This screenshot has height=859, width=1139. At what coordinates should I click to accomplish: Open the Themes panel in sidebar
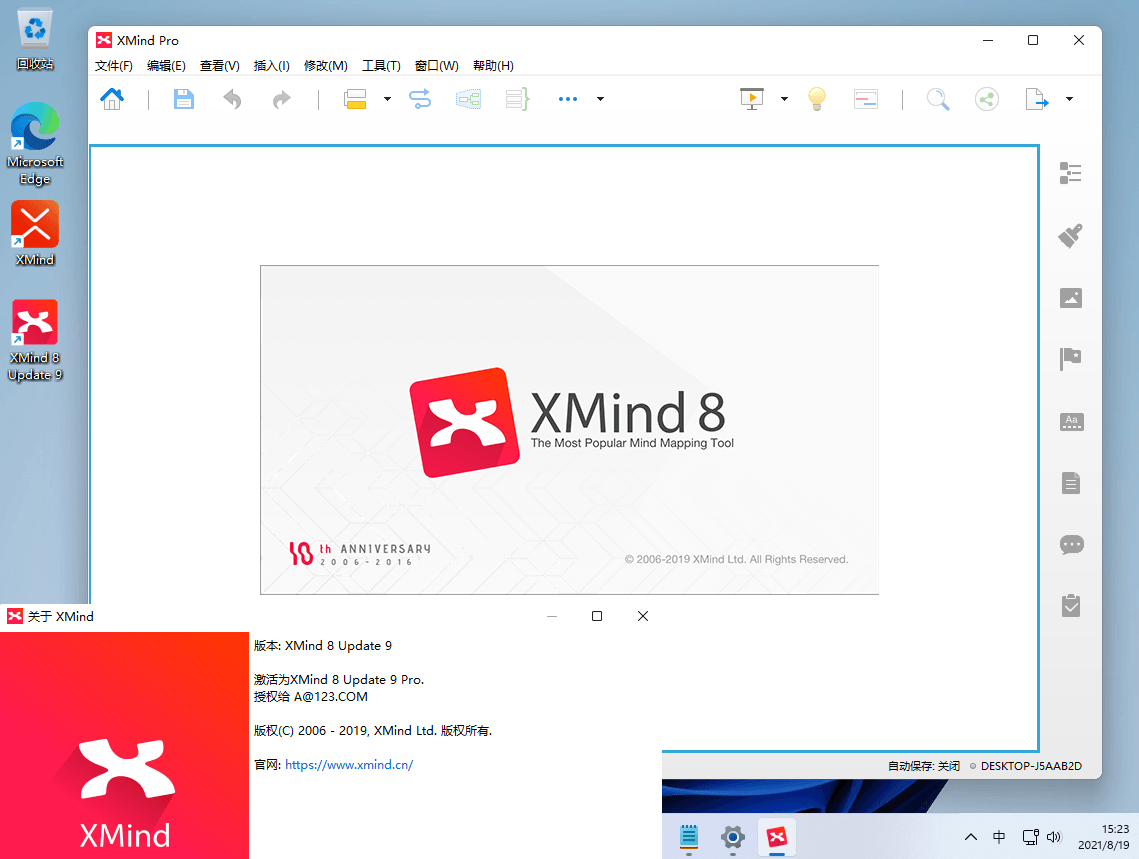tap(1071, 421)
